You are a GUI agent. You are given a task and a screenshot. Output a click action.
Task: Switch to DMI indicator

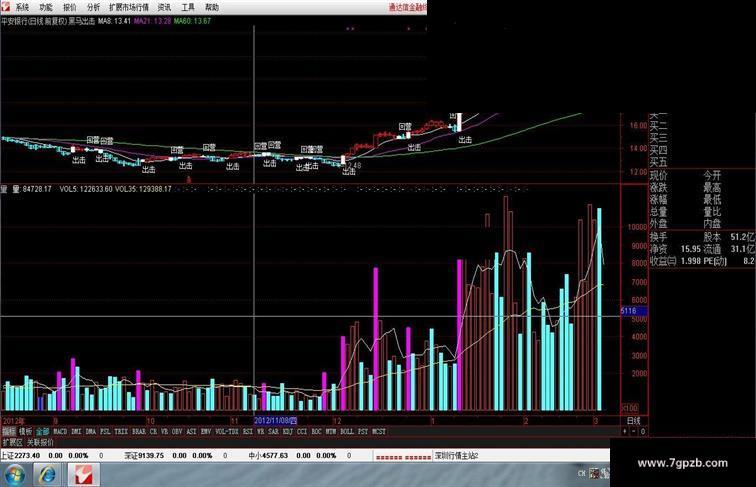pos(76,432)
